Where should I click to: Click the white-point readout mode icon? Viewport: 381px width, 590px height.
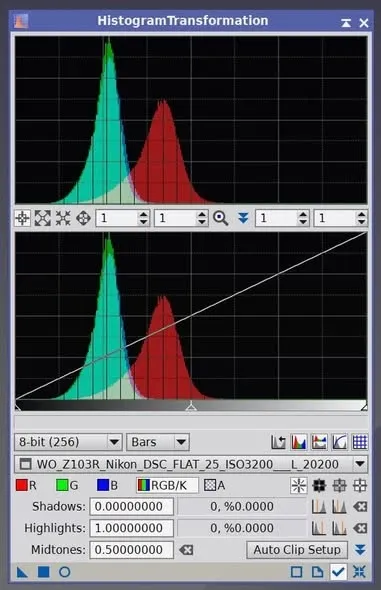coord(360,485)
